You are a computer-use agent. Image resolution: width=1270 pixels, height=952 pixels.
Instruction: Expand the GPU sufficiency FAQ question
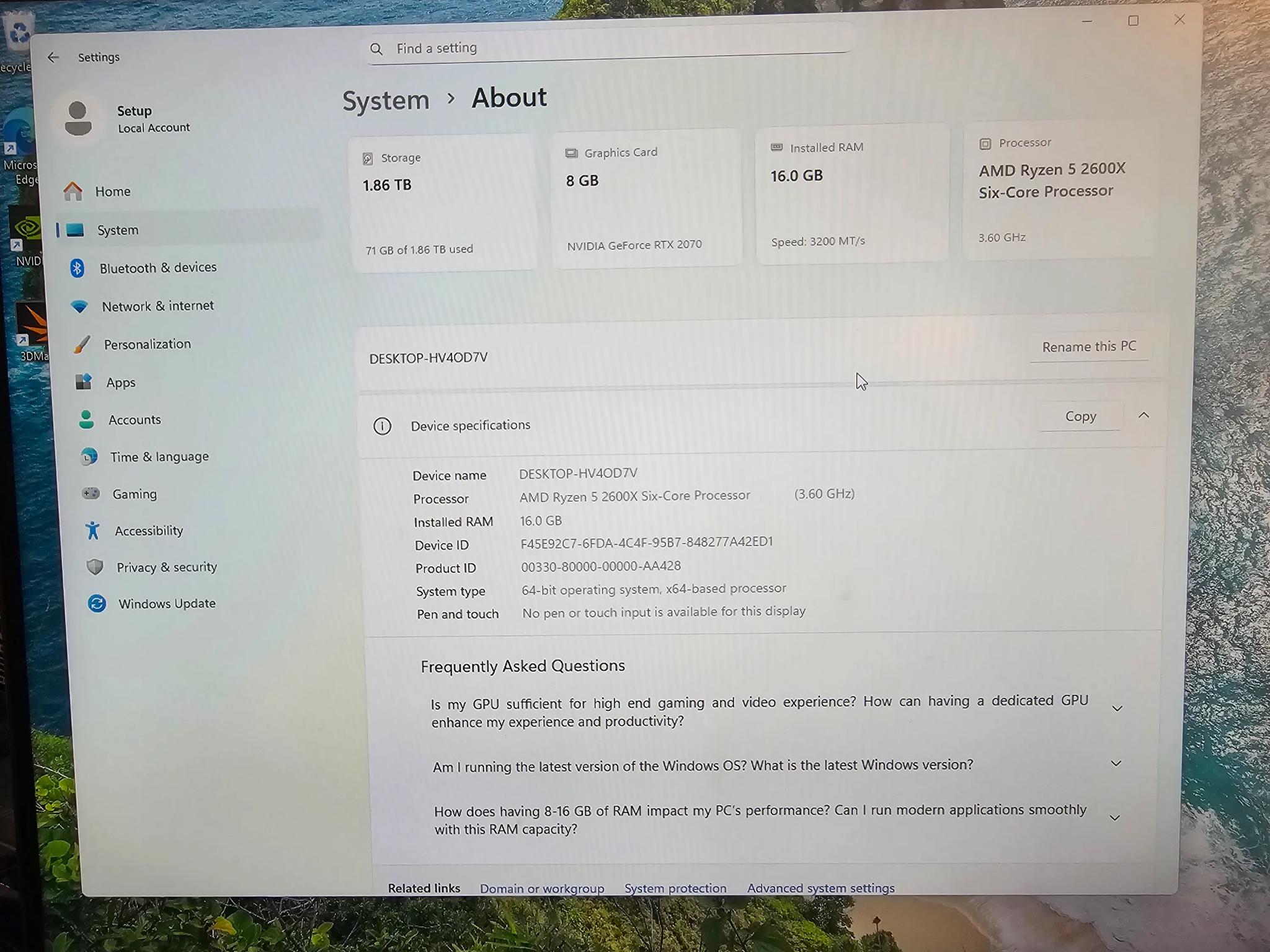[x=1117, y=708]
